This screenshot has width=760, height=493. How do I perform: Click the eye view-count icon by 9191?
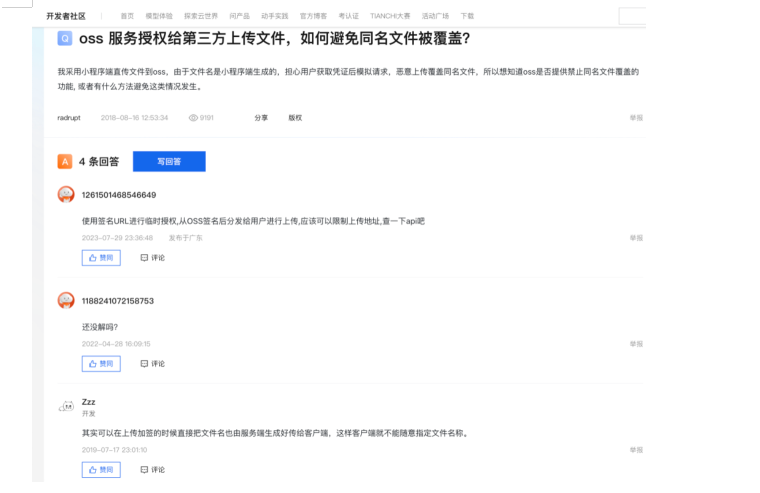pos(193,118)
